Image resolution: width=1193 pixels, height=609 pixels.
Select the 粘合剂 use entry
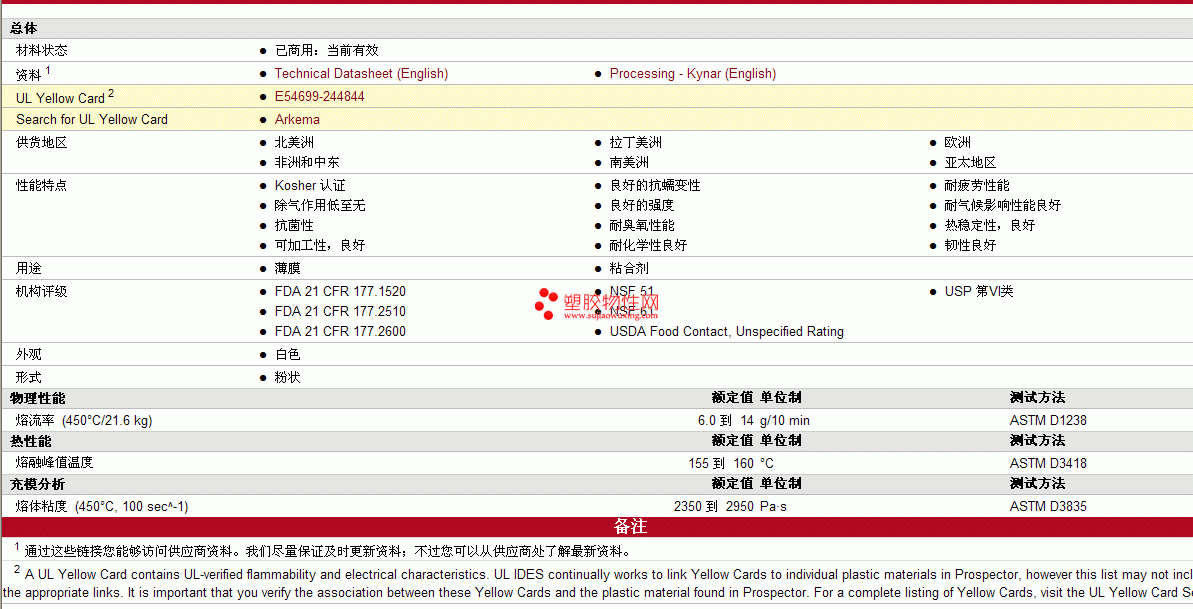[629, 268]
